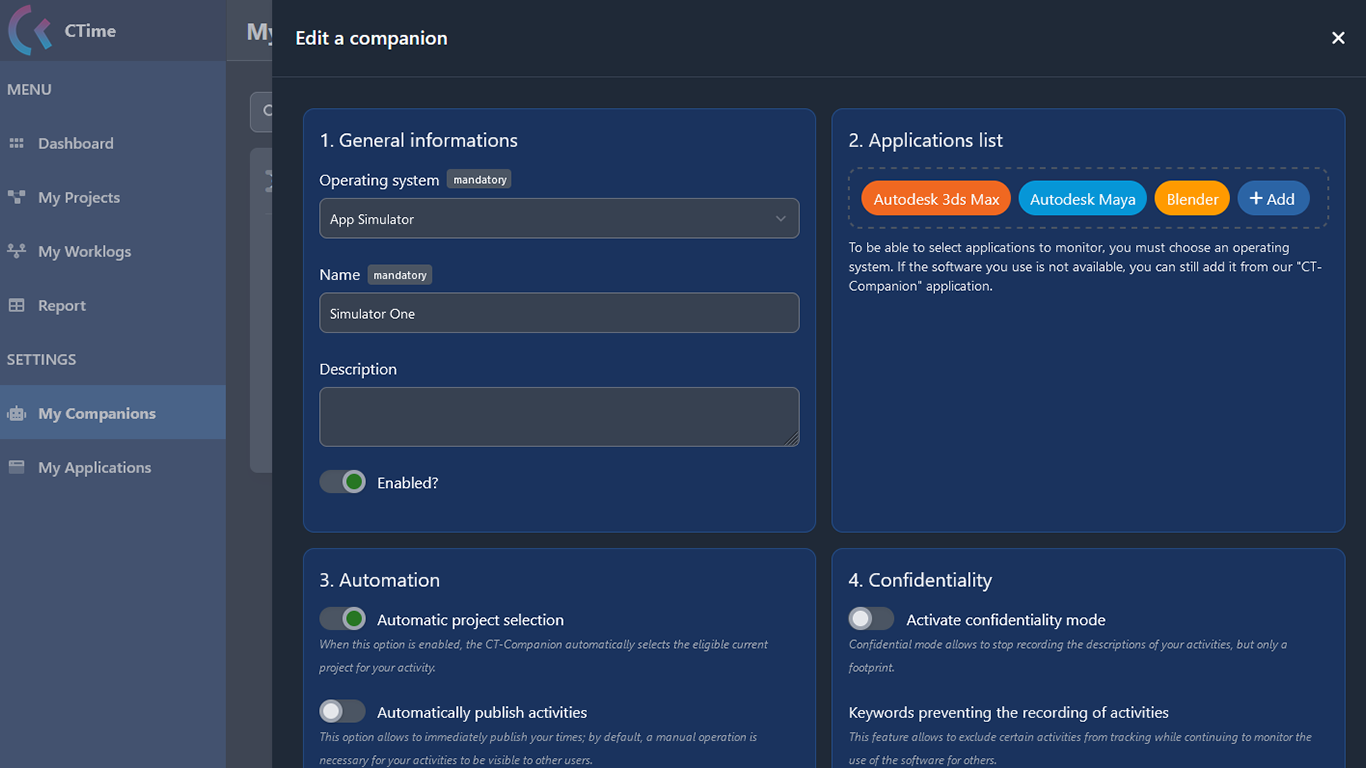1366x768 pixels.
Task: Enable Automatically publish activities
Action: pyautogui.click(x=342, y=711)
